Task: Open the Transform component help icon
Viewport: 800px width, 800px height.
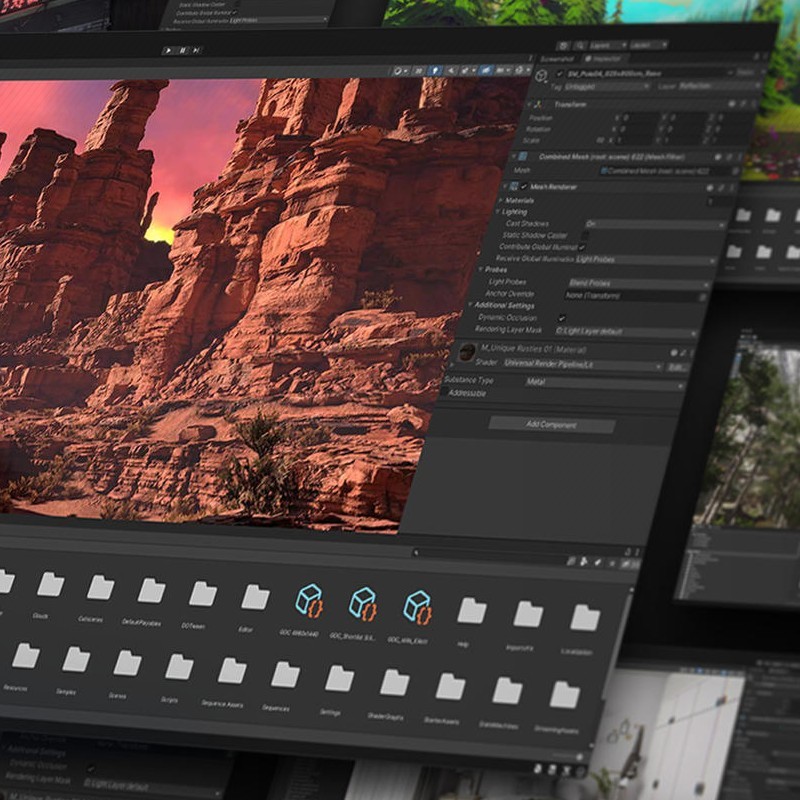Action: click(x=732, y=104)
